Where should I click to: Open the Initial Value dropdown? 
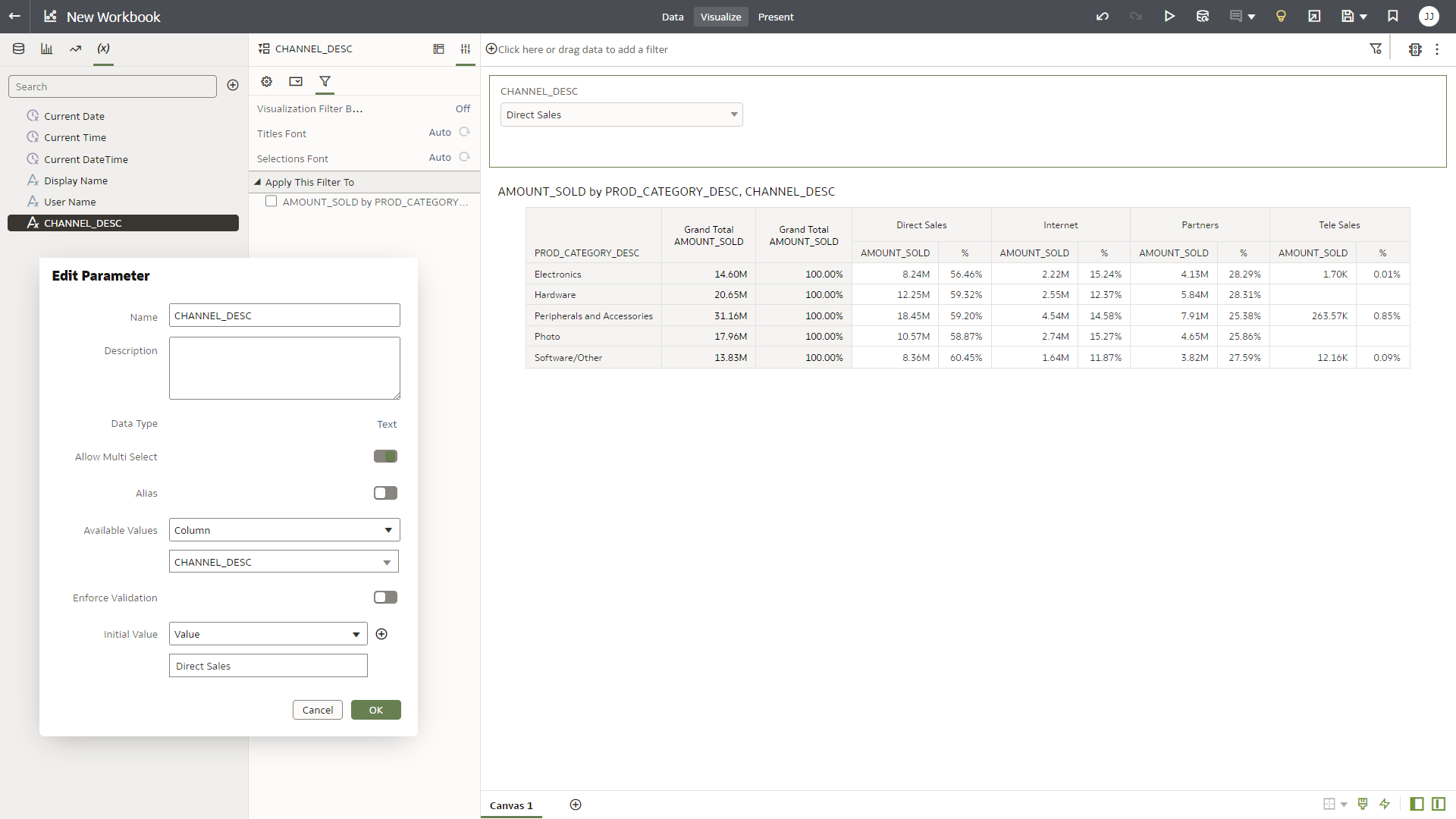point(268,634)
